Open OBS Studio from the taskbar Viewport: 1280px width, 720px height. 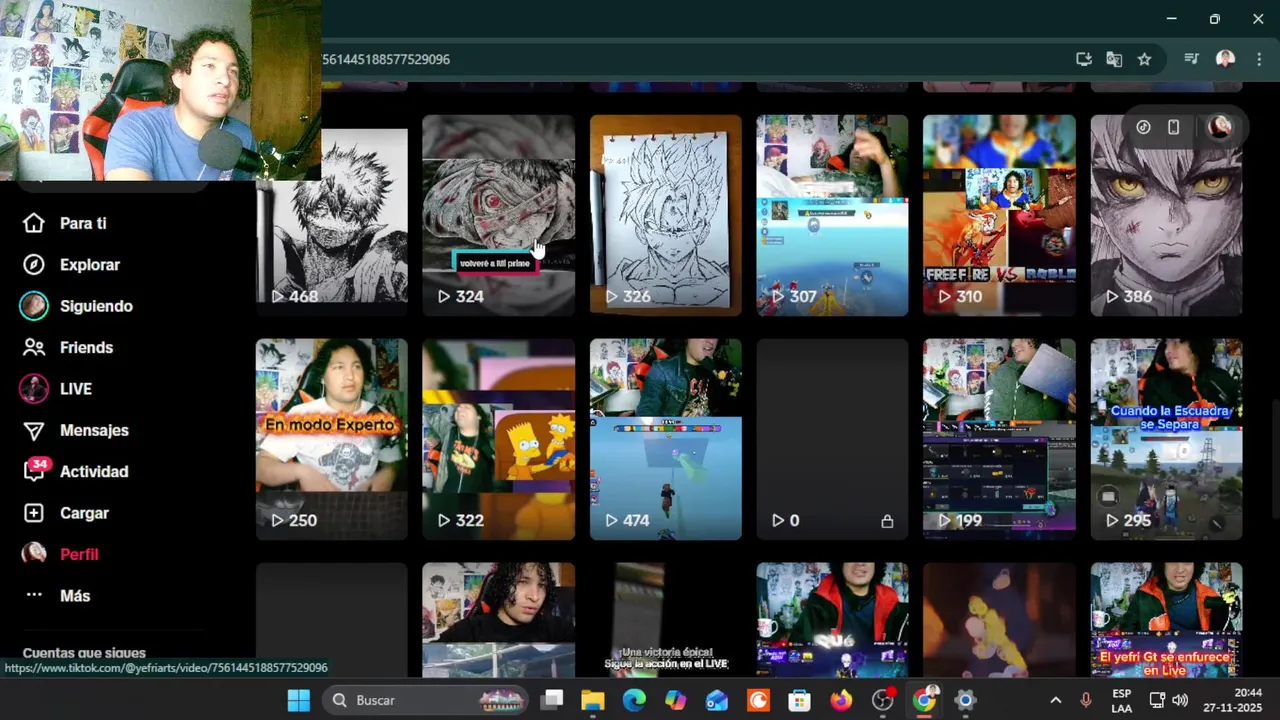[882, 700]
